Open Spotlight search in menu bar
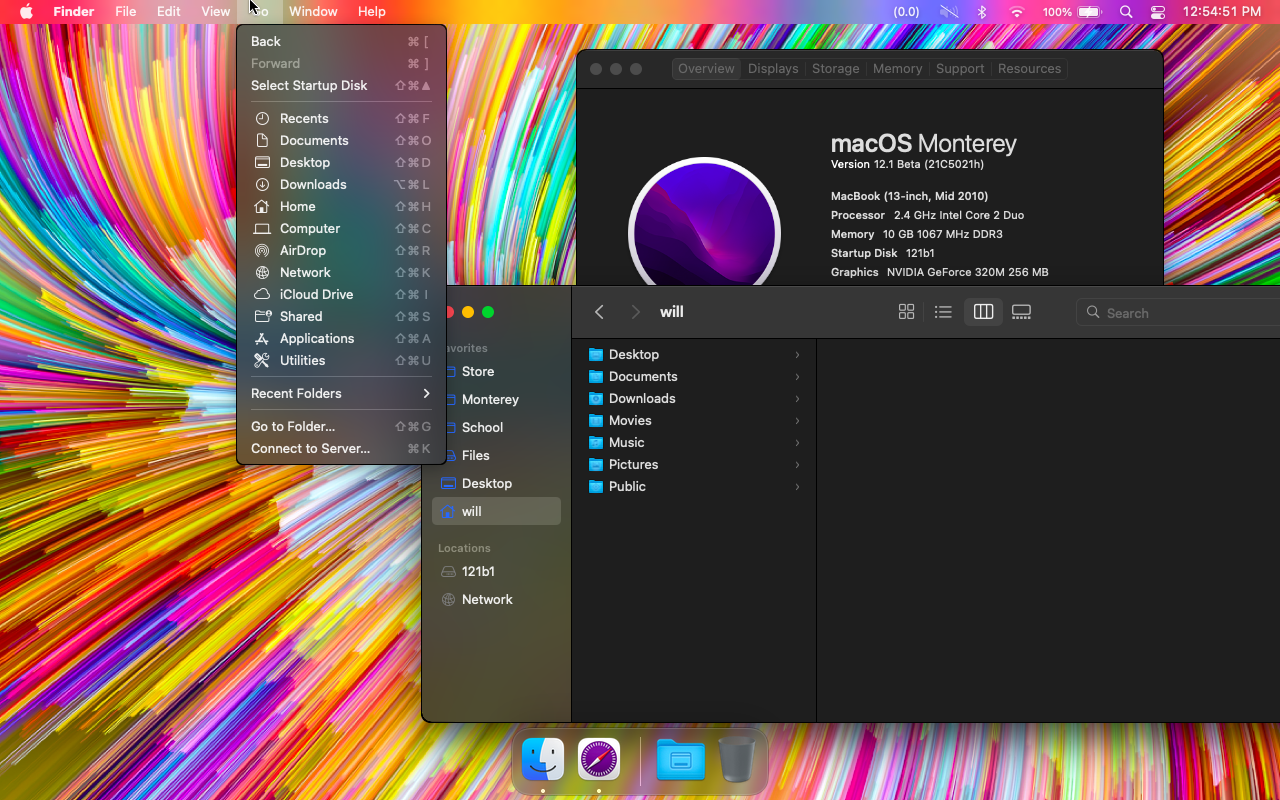 1126,12
